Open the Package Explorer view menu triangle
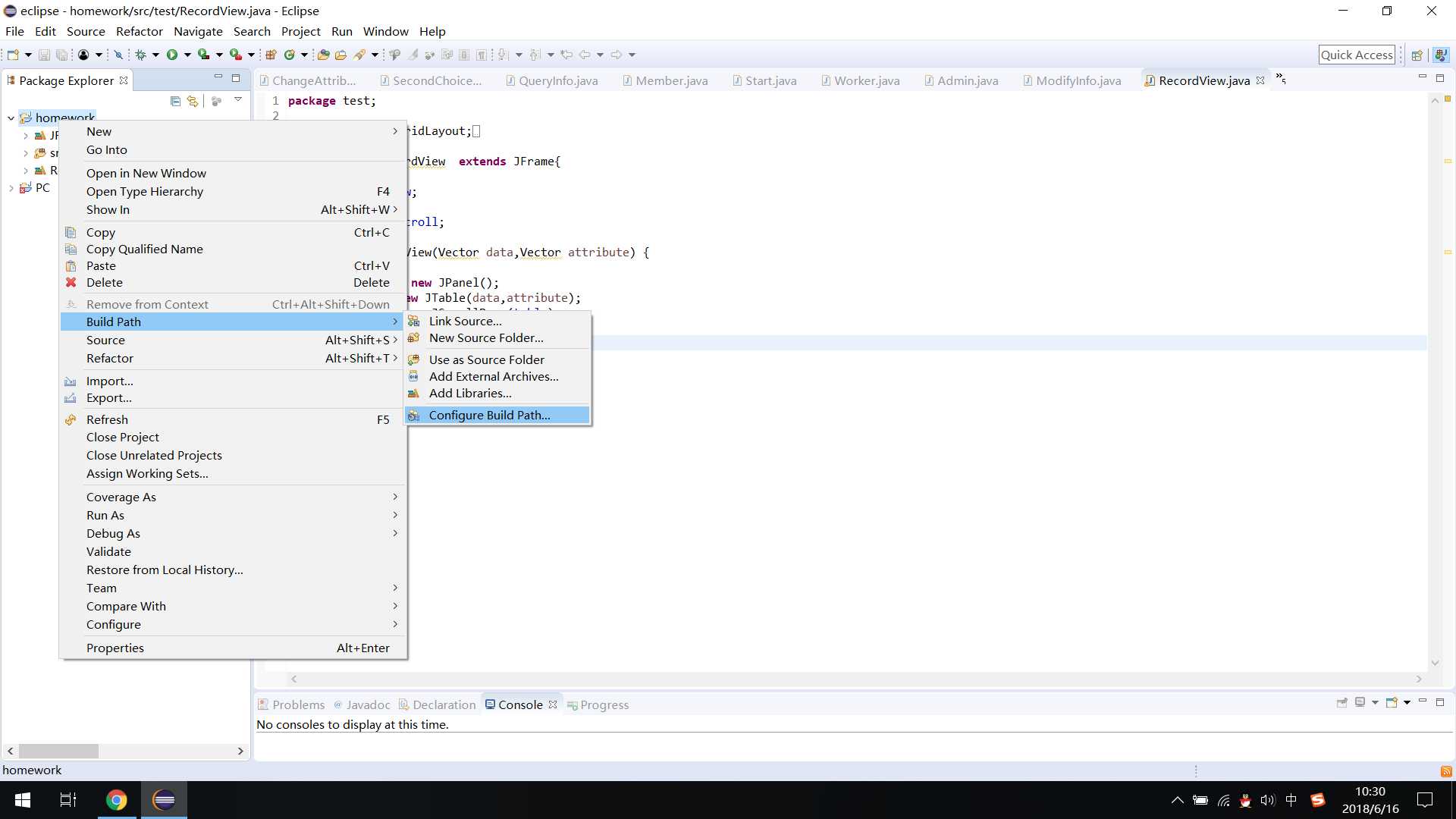The height and width of the screenshot is (819, 1456). 237,100
